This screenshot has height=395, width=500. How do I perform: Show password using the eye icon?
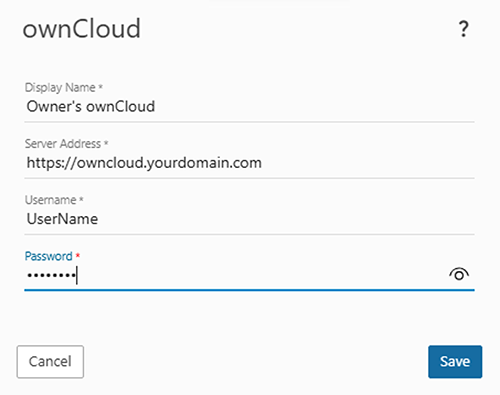[459, 274]
